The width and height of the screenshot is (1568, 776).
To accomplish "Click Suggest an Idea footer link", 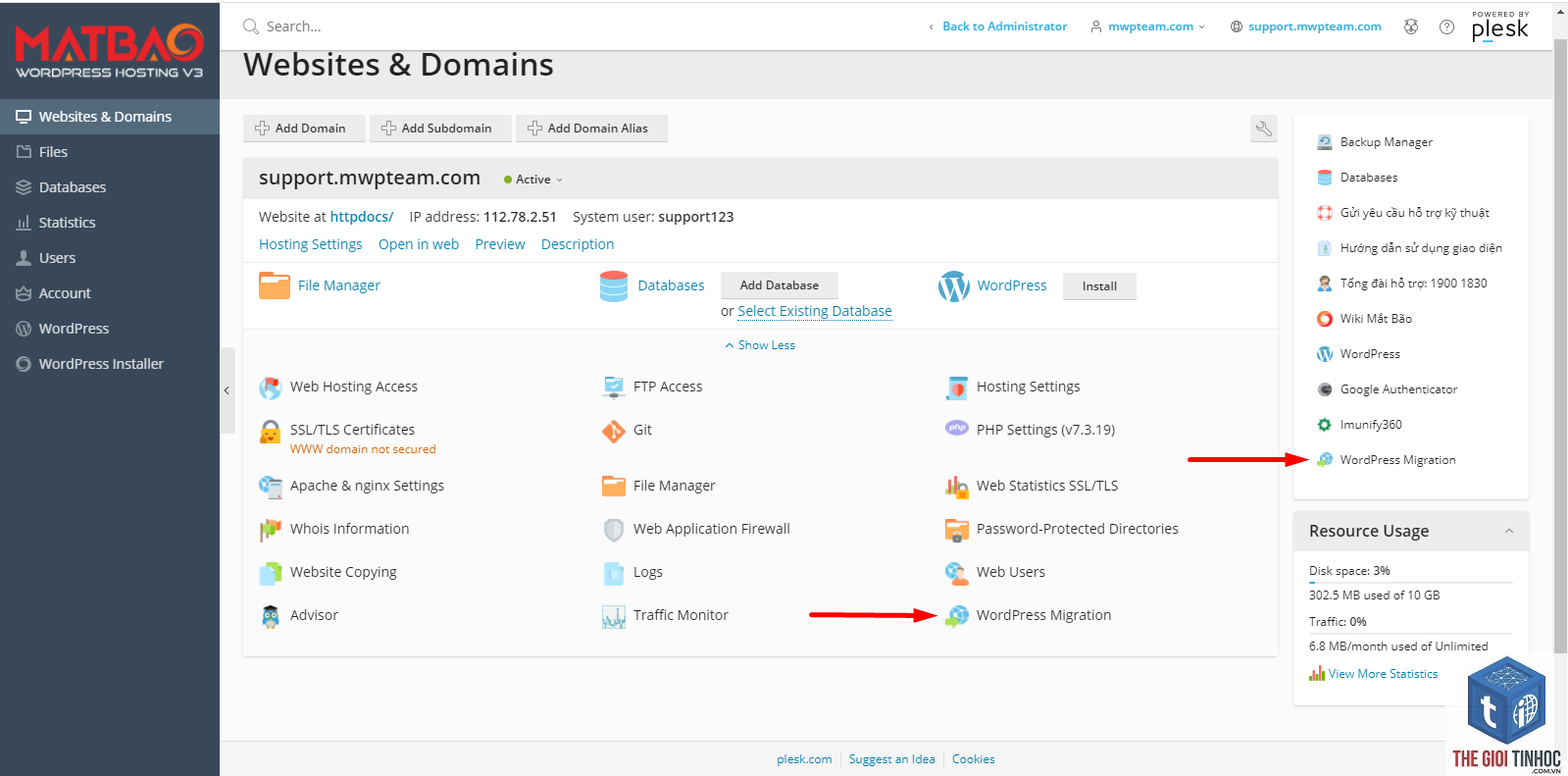I will (891, 759).
